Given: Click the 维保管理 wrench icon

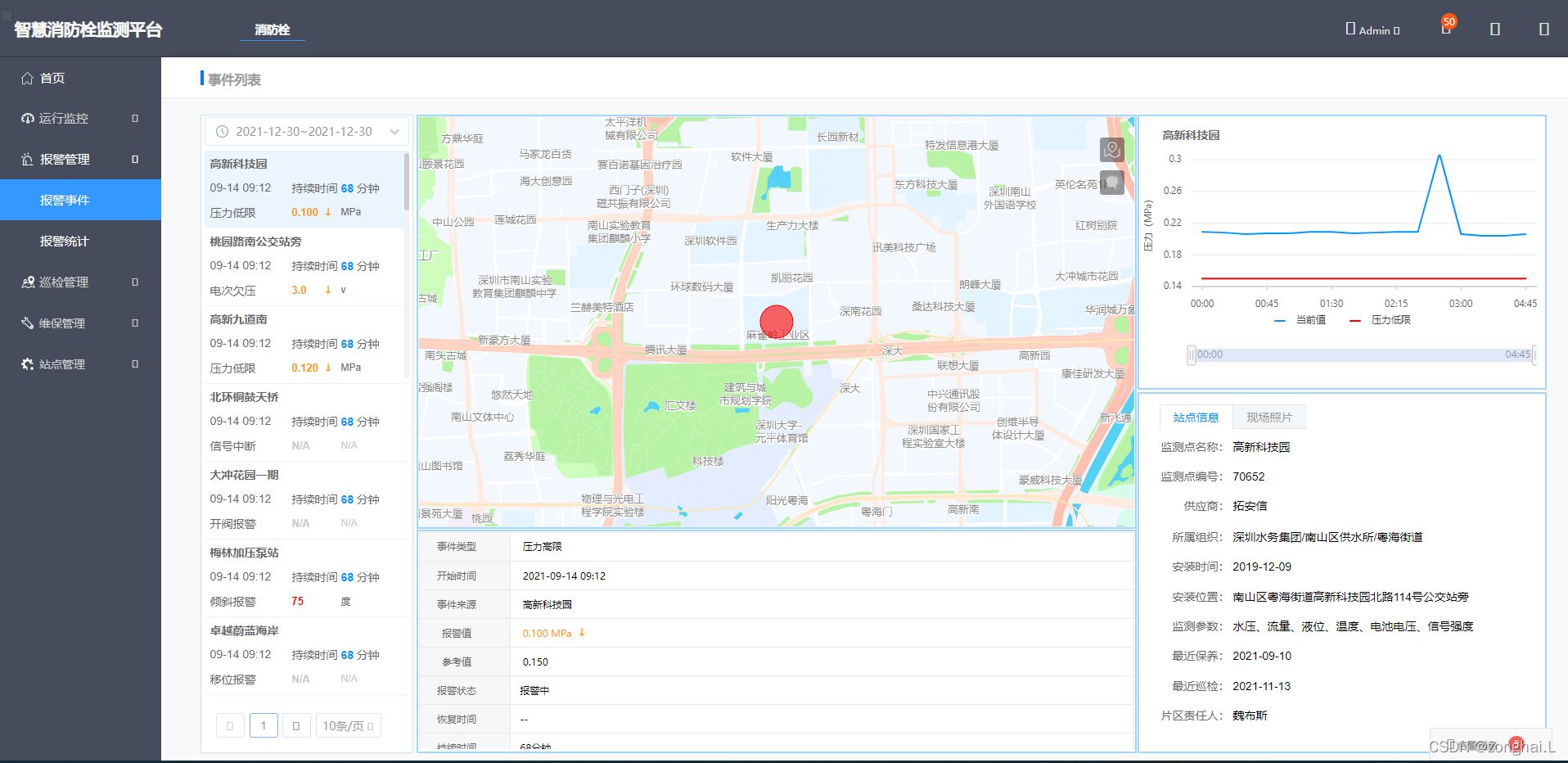Looking at the screenshot, I should (x=27, y=323).
